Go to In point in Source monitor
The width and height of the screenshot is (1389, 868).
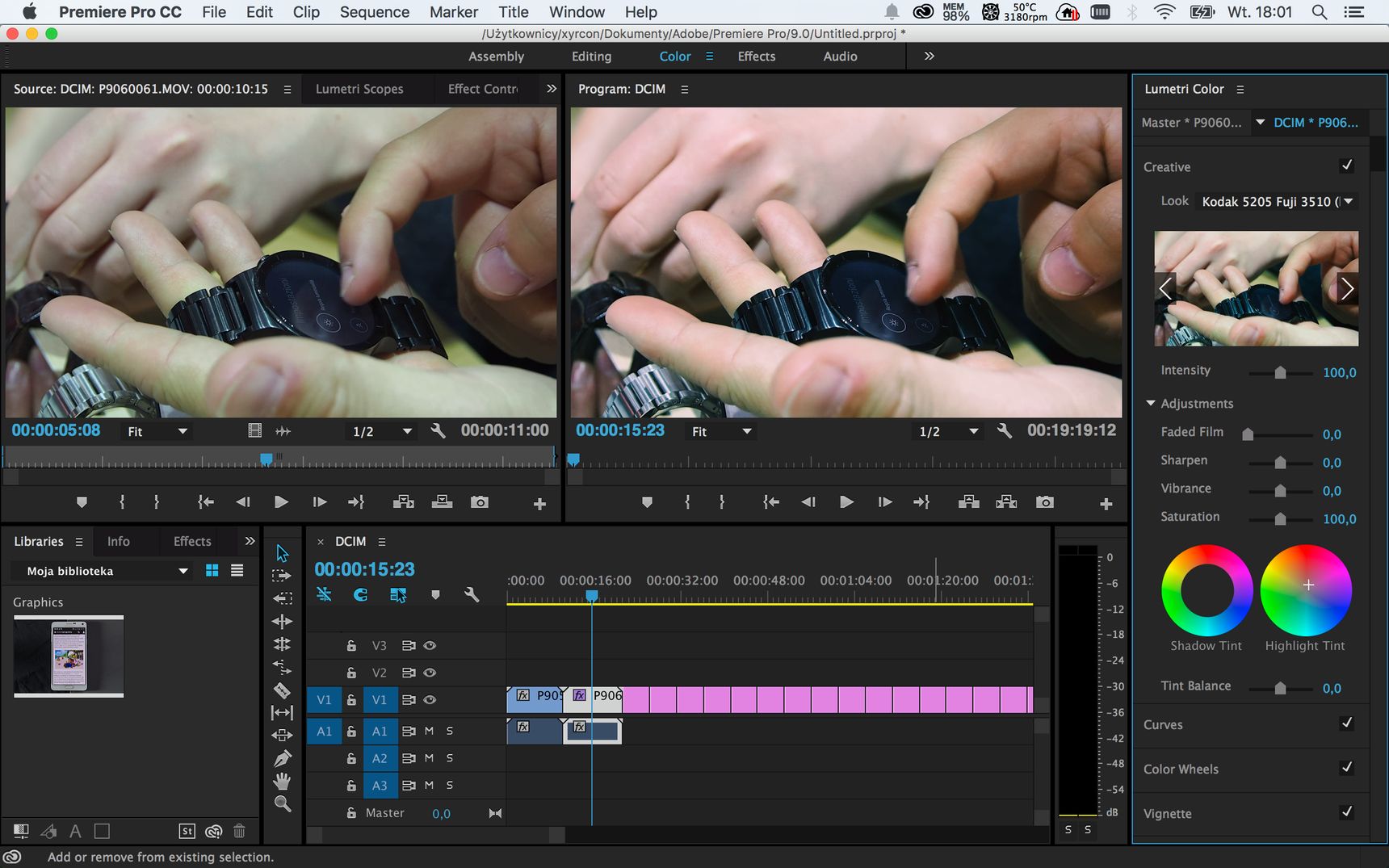(x=206, y=502)
